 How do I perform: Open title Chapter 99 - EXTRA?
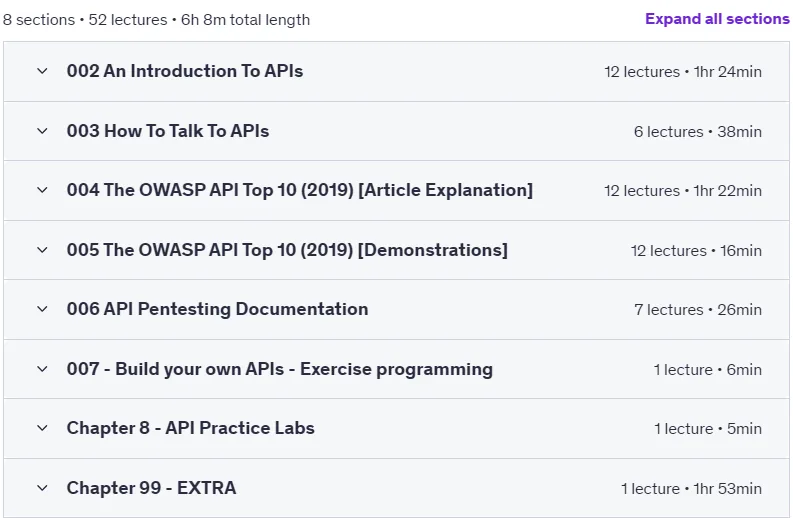[151, 488]
